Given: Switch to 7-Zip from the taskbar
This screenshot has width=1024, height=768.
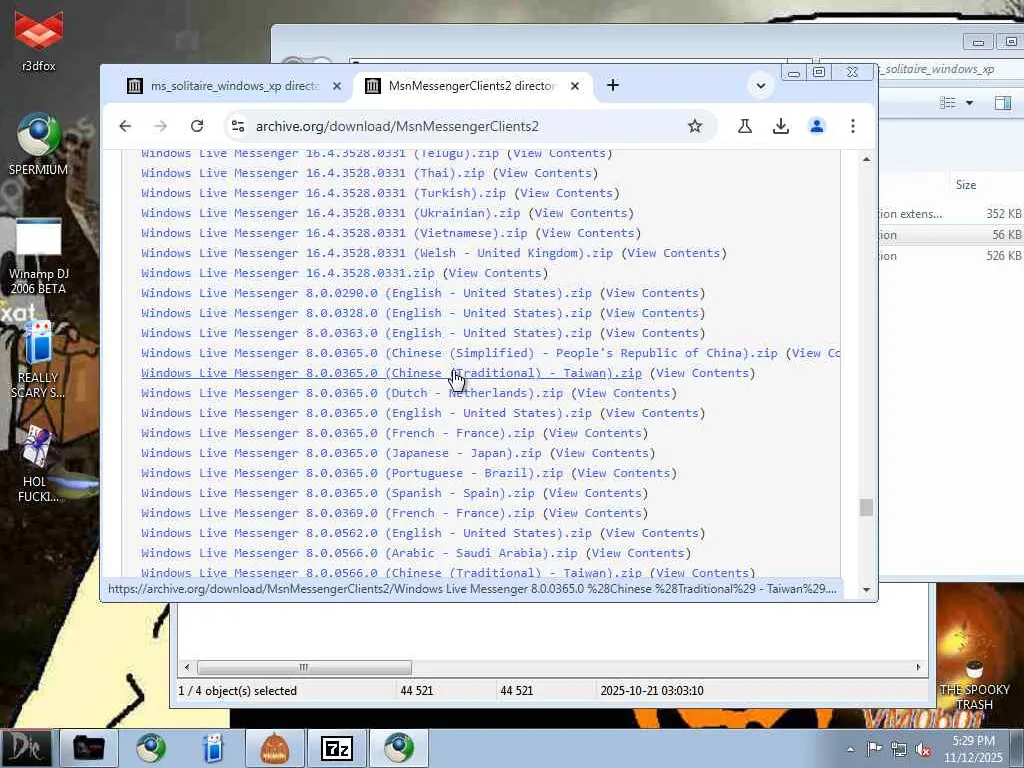Looking at the screenshot, I should [337, 748].
